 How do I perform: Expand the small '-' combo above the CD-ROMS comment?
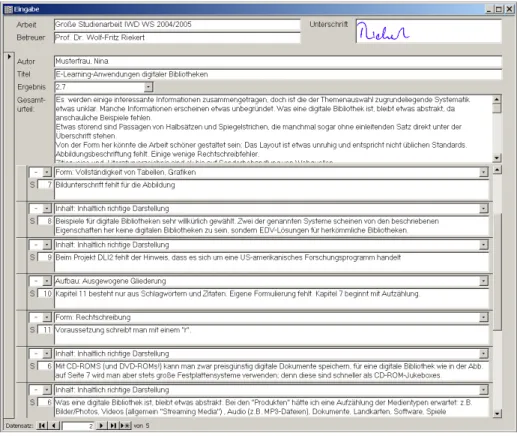click(47, 354)
